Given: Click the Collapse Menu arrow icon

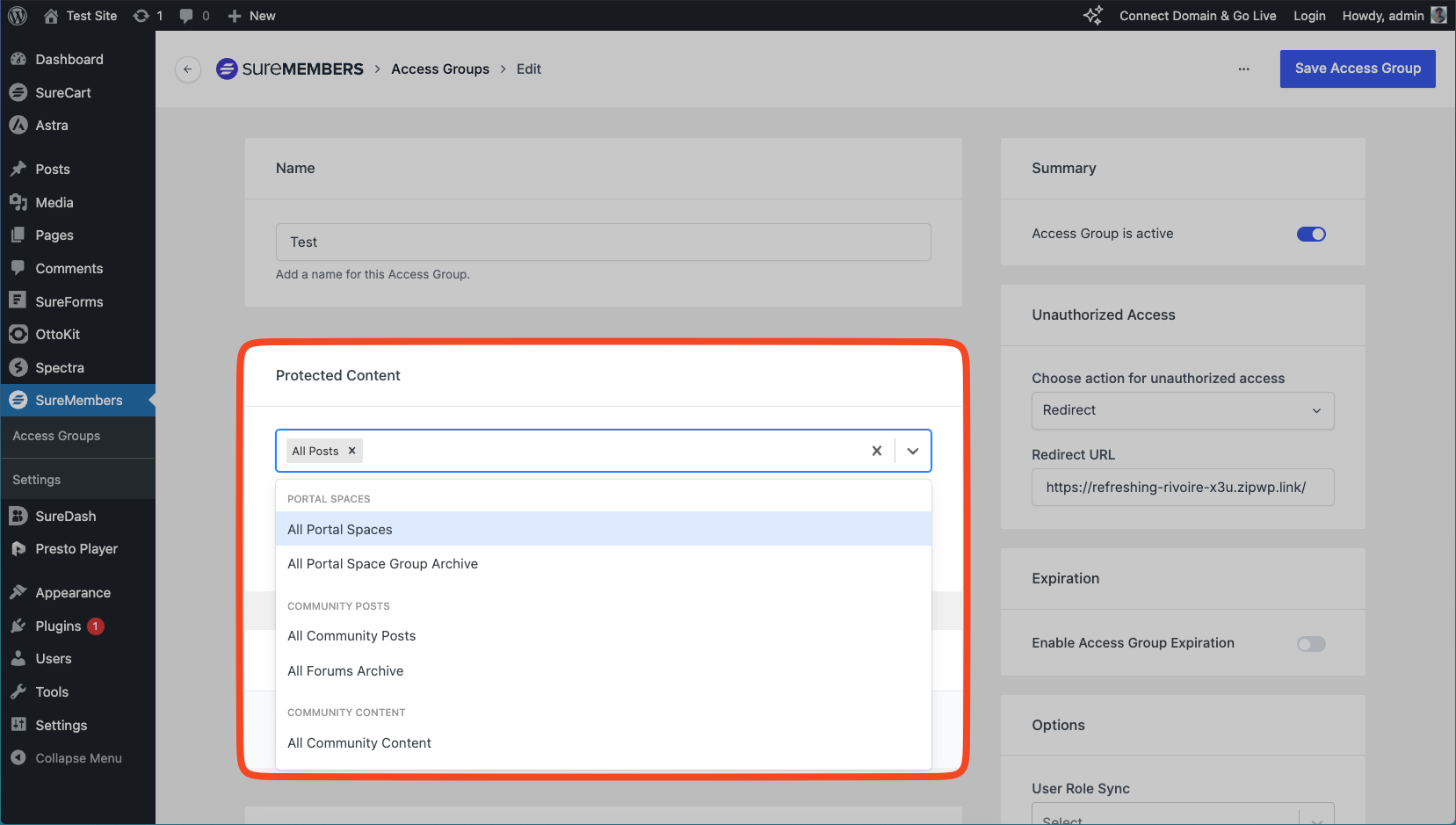Looking at the screenshot, I should pyautogui.click(x=18, y=757).
